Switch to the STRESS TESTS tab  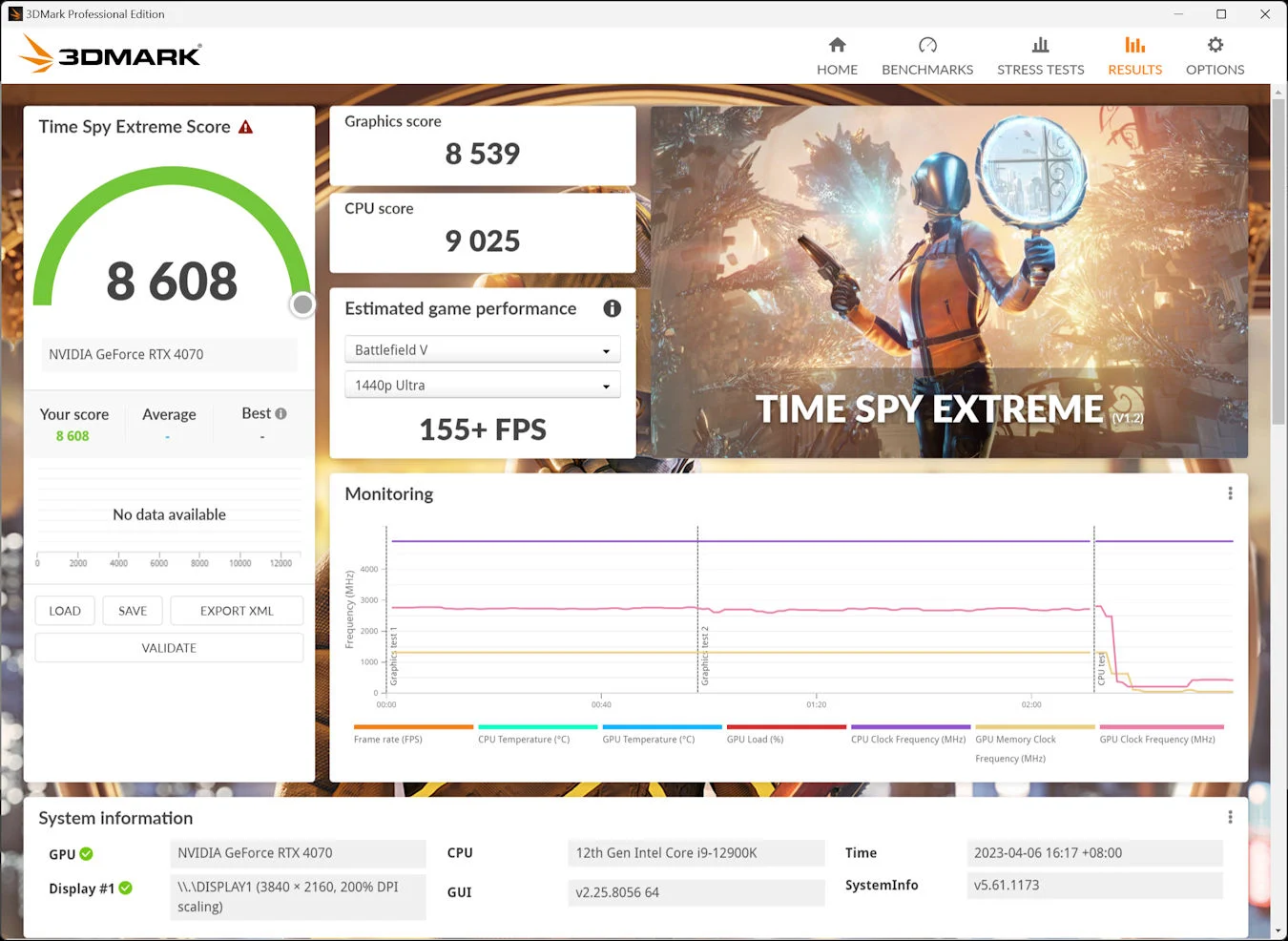pos(1040,70)
